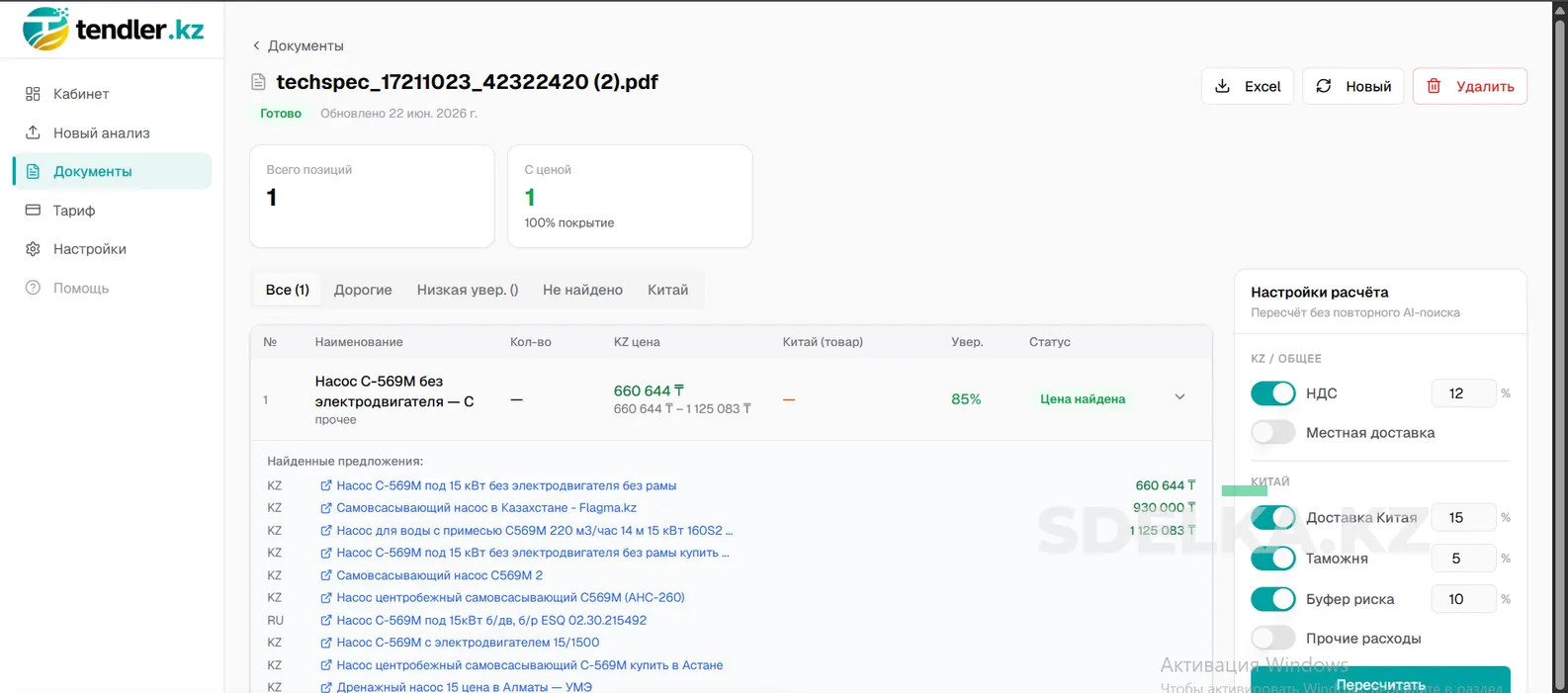The width and height of the screenshot is (1568, 693).
Task: Enable the Местная доставка toggle
Action: coord(1272,432)
